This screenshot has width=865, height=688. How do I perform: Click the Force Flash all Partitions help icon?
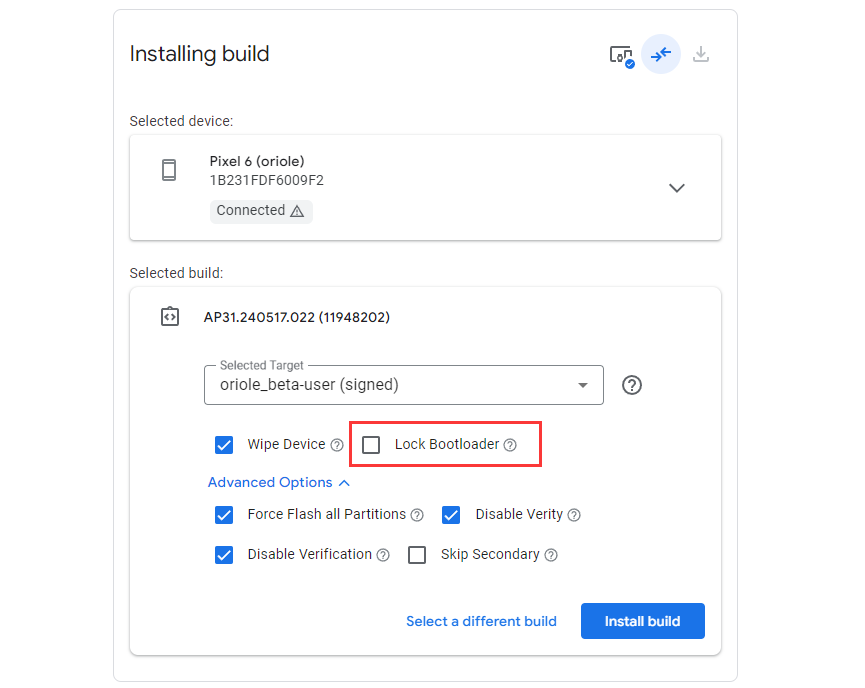(x=417, y=515)
